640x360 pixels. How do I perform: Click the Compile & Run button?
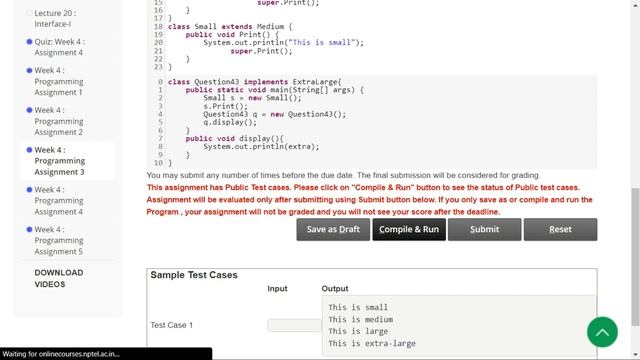pos(409,229)
